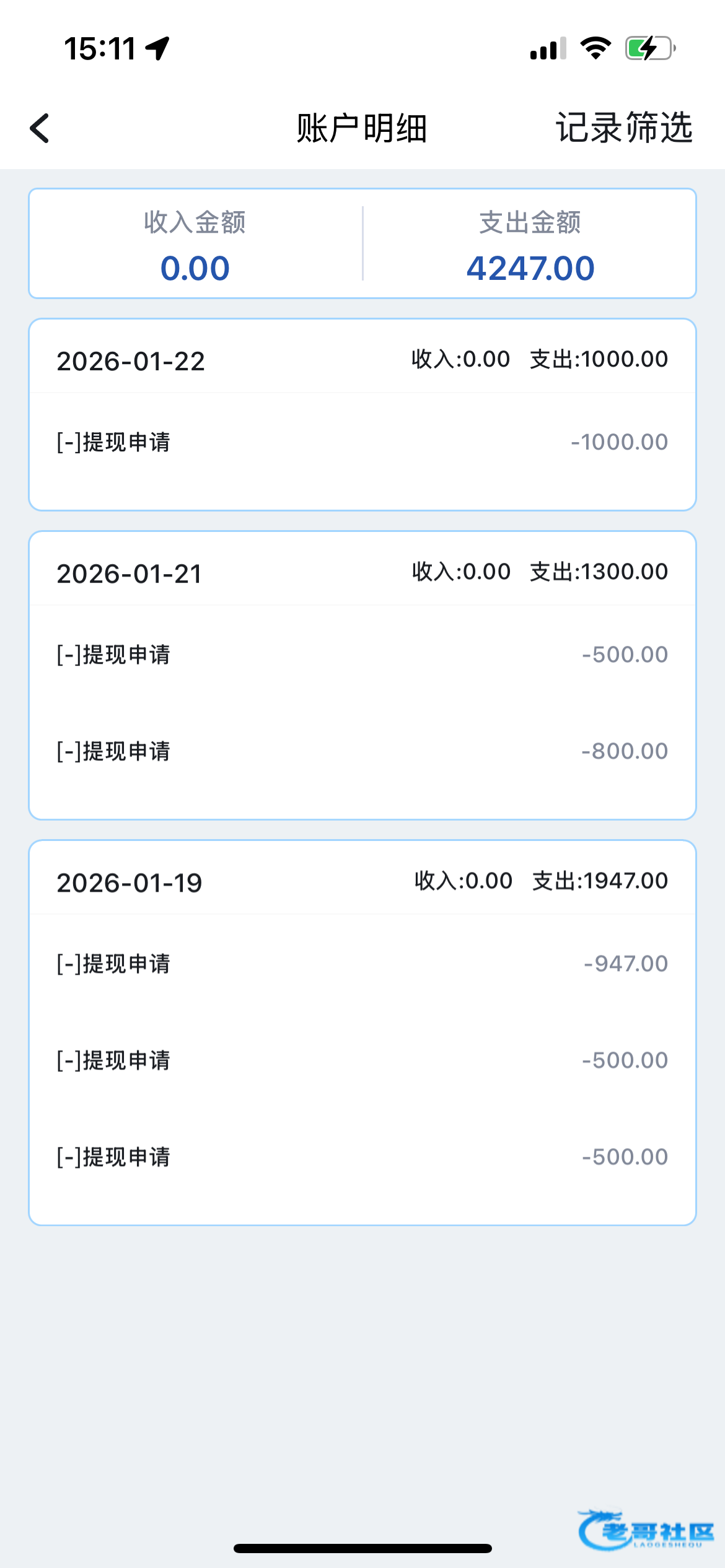
Task: Select the 2026-01-22 date header
Action: (131, 362)
